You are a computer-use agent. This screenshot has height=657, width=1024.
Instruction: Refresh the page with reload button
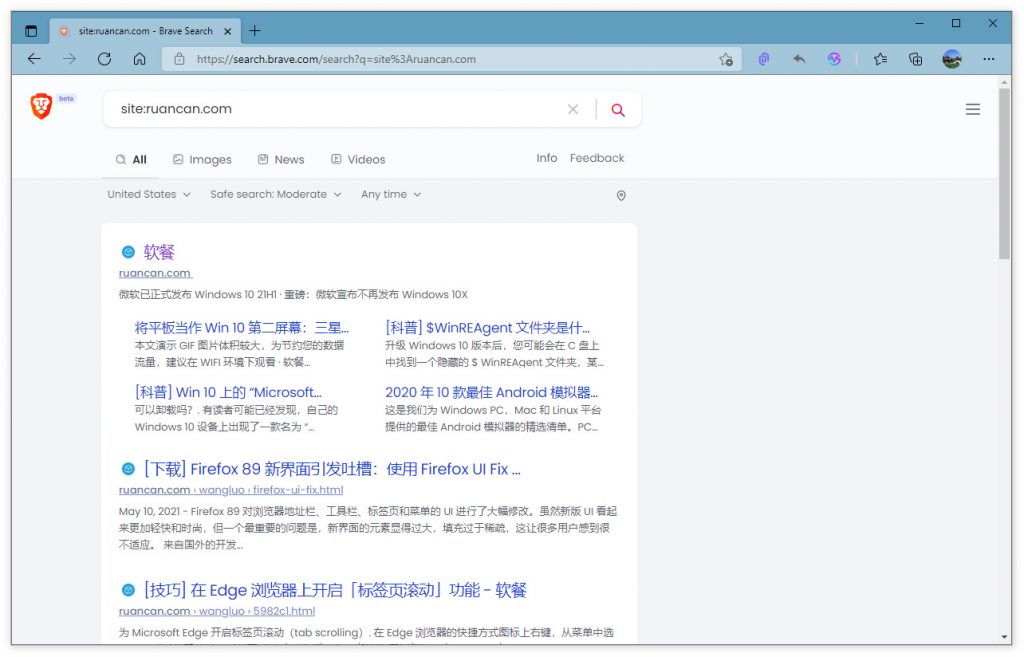(x=104, y=59)
